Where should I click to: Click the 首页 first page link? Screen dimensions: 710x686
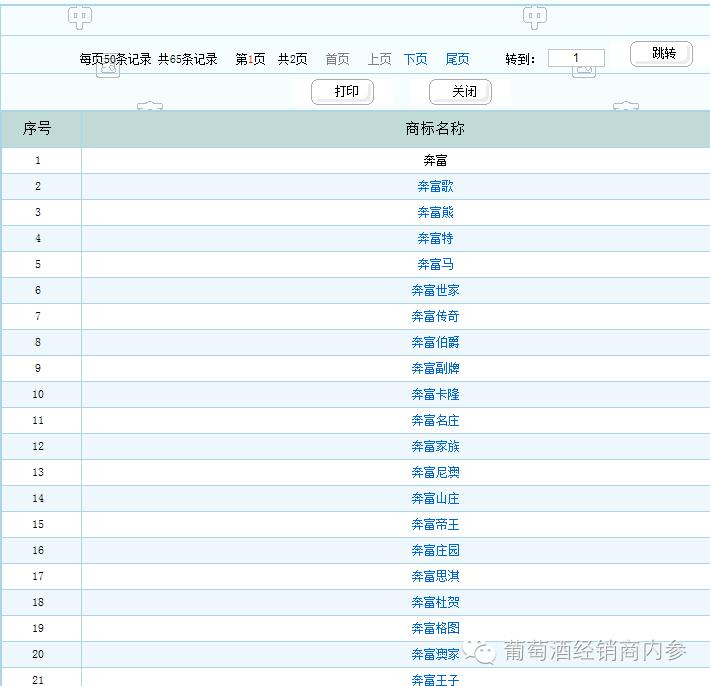pos(337,59)
